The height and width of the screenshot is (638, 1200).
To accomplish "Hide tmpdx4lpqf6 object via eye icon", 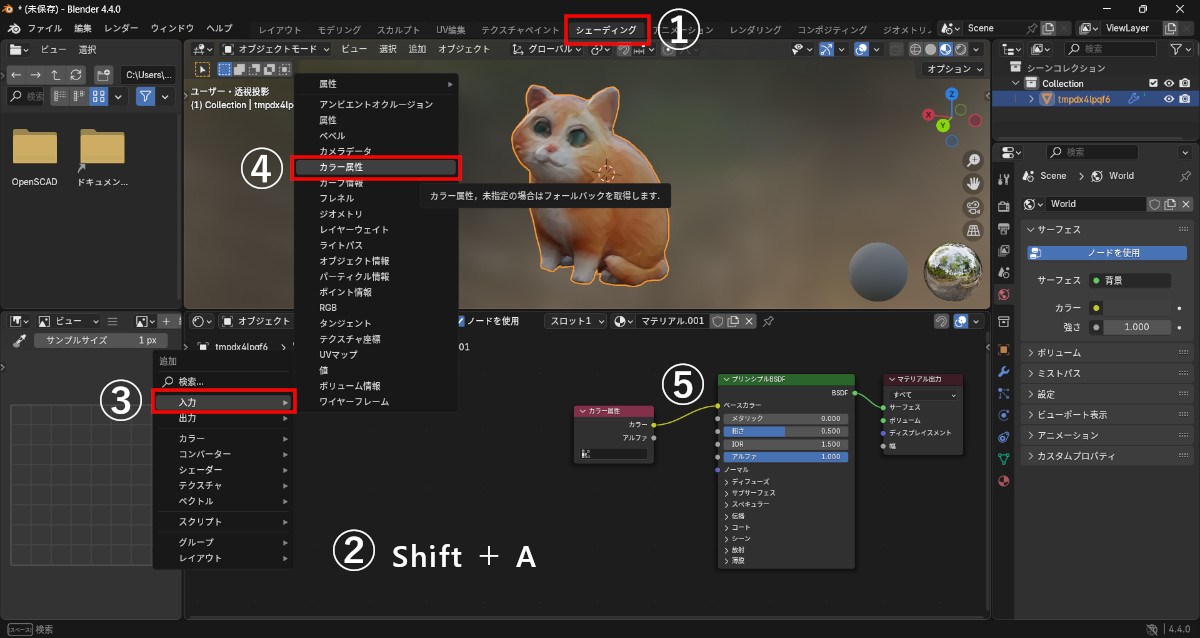I will pos(1168,99).
